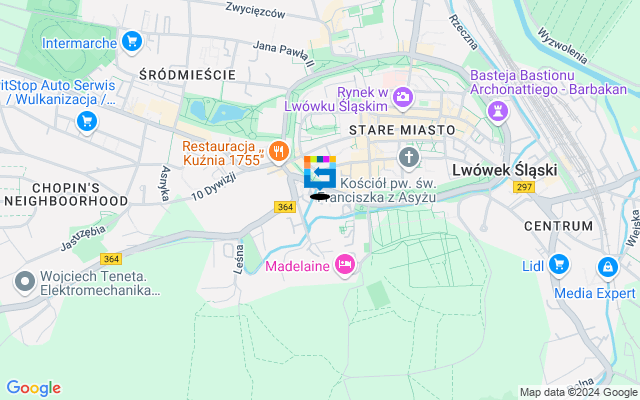Click the church cross pin in Stare Miasto
The height and width of the screenshot is (400, 640).
coord(409,158)
